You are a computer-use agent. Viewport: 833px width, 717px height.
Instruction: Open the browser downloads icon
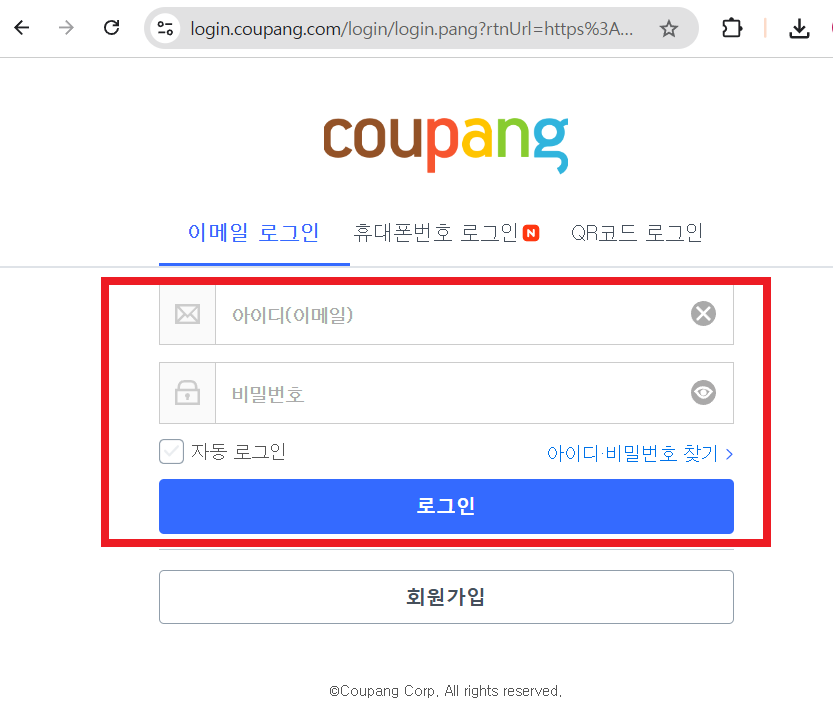click(799, 29)
